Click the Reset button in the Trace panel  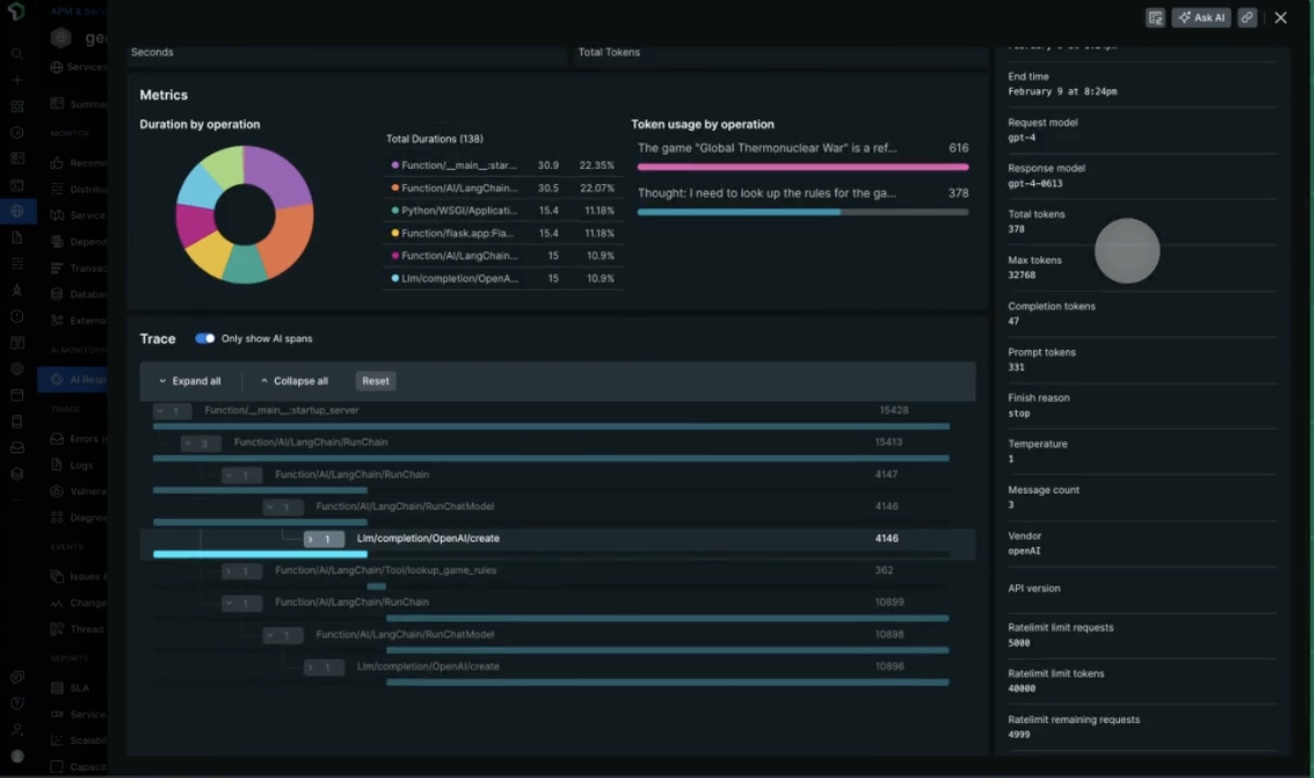point(375,380)
